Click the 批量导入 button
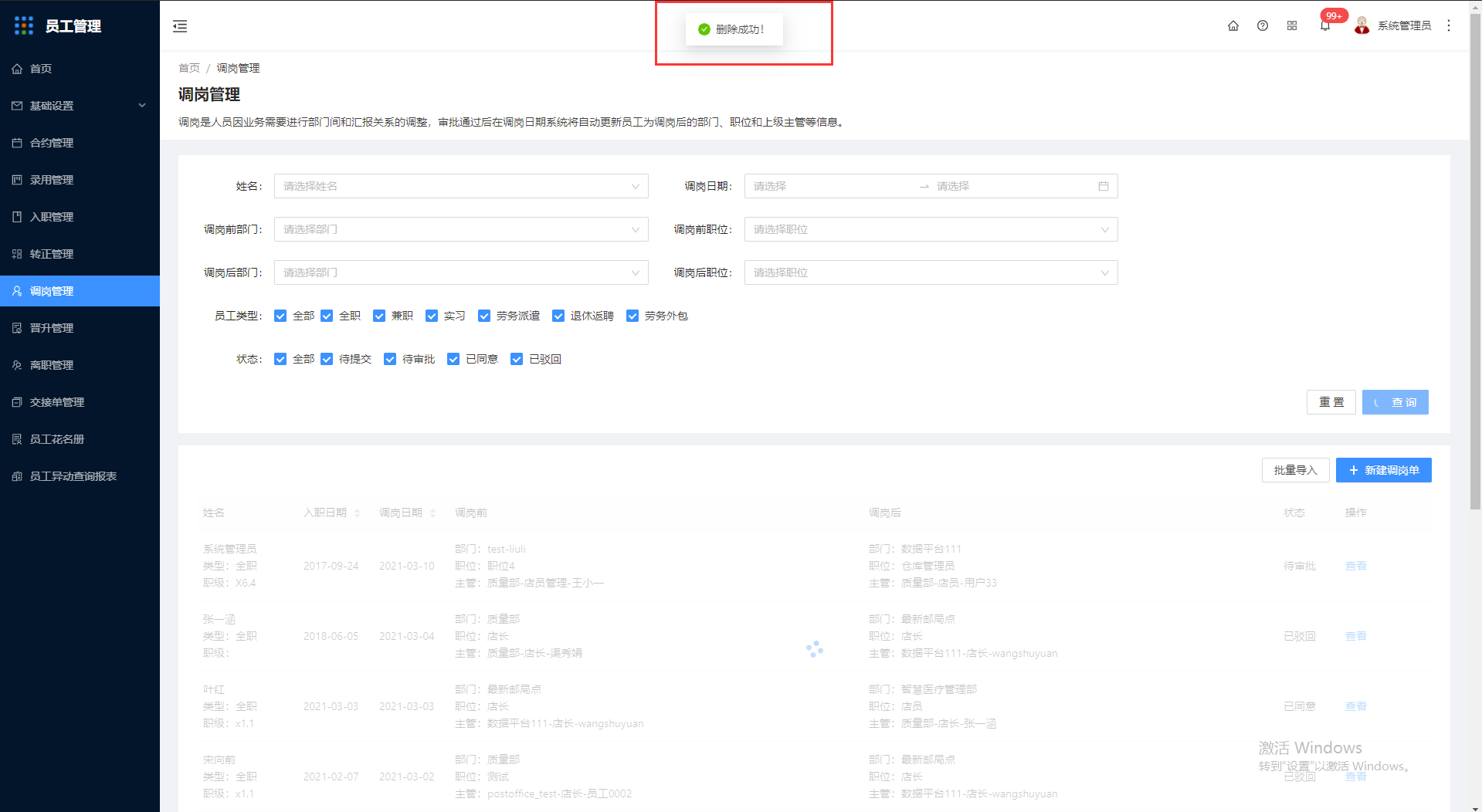Screen dimensions: 1482x812 point(1295,470)
